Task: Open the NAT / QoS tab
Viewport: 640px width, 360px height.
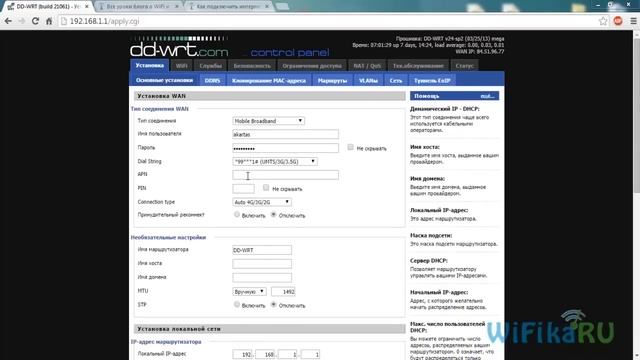Action: (367, 66)
